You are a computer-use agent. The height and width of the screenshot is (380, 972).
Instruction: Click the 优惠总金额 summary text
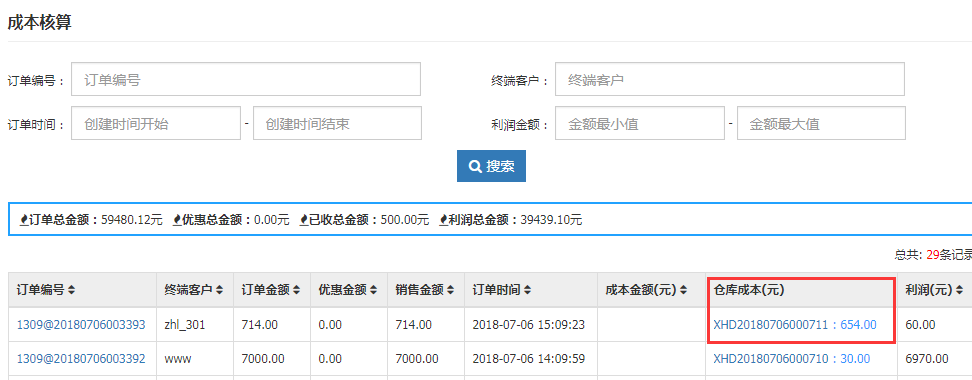tap(231, 219)
